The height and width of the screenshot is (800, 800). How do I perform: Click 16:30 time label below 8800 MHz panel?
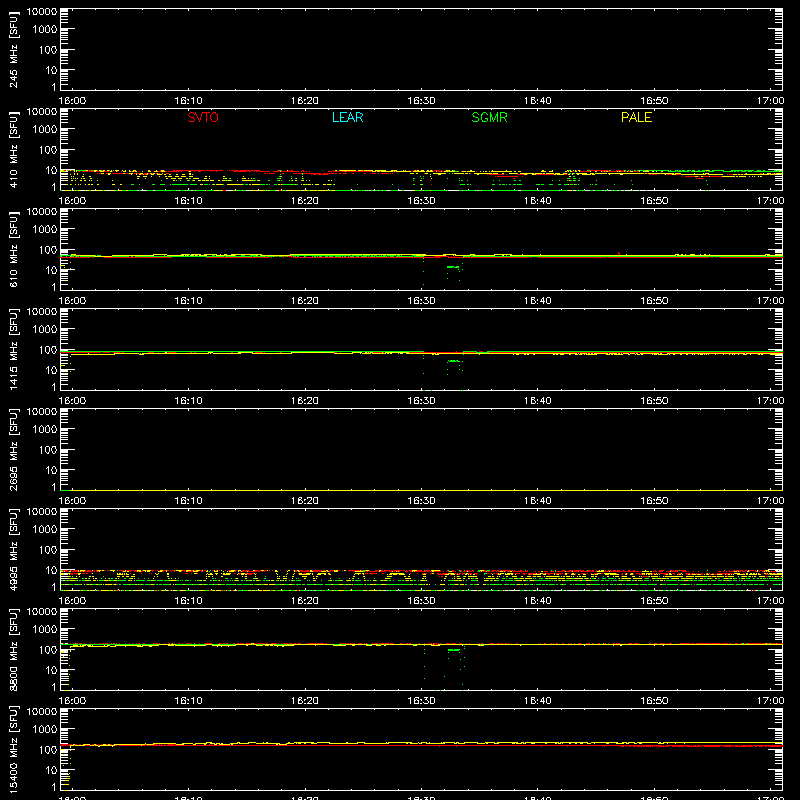click(421, 701)
